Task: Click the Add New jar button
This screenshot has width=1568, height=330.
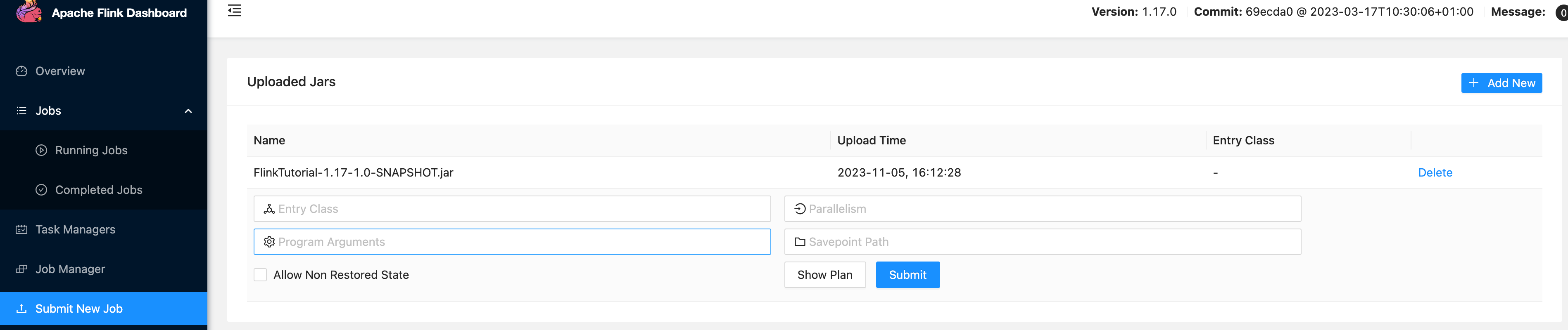Action: (1500, 83)
